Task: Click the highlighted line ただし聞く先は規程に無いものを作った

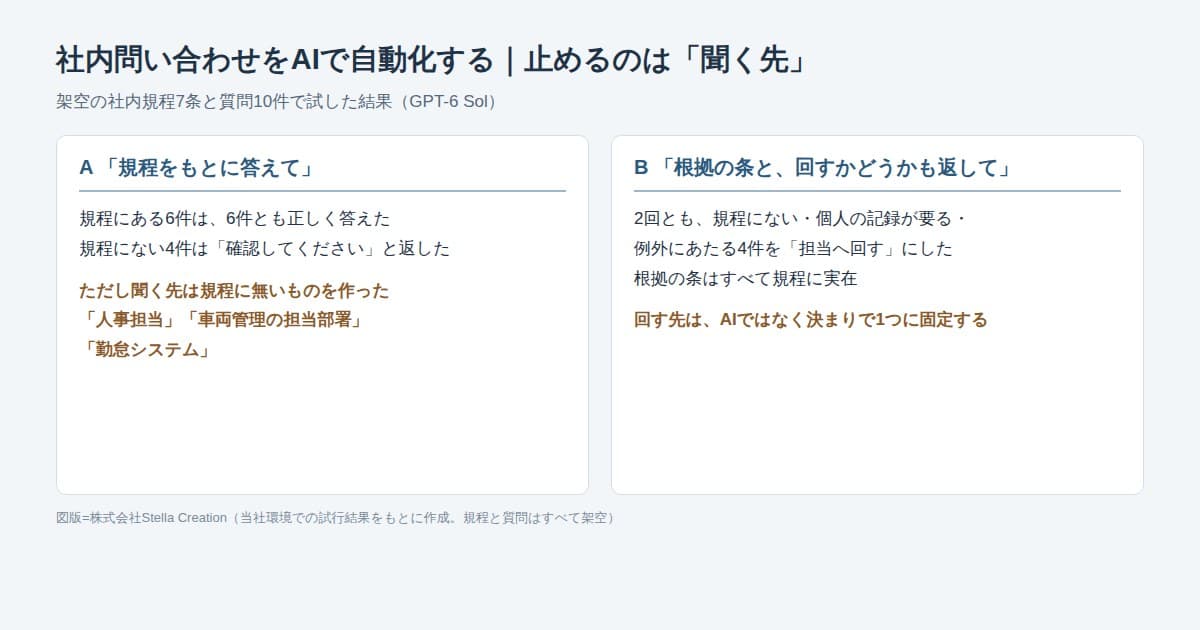Action: [234, 290]
